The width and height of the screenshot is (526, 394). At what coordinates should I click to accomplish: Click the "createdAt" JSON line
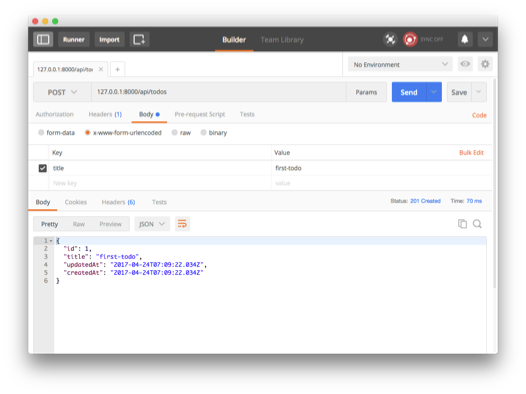133,273
